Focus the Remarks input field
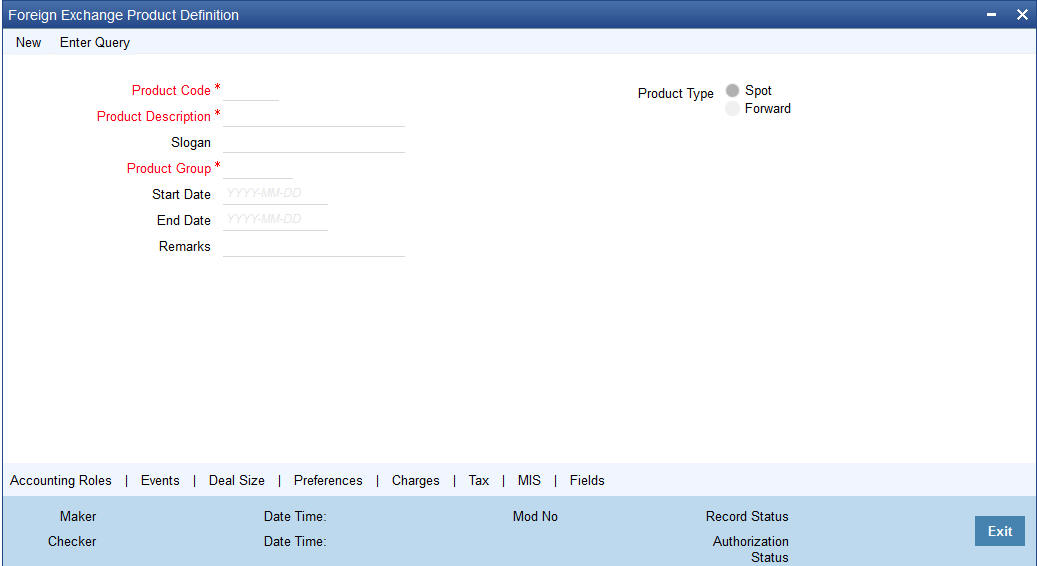Viewport: 1037px width, 566px height. click(x=313, y=246)
